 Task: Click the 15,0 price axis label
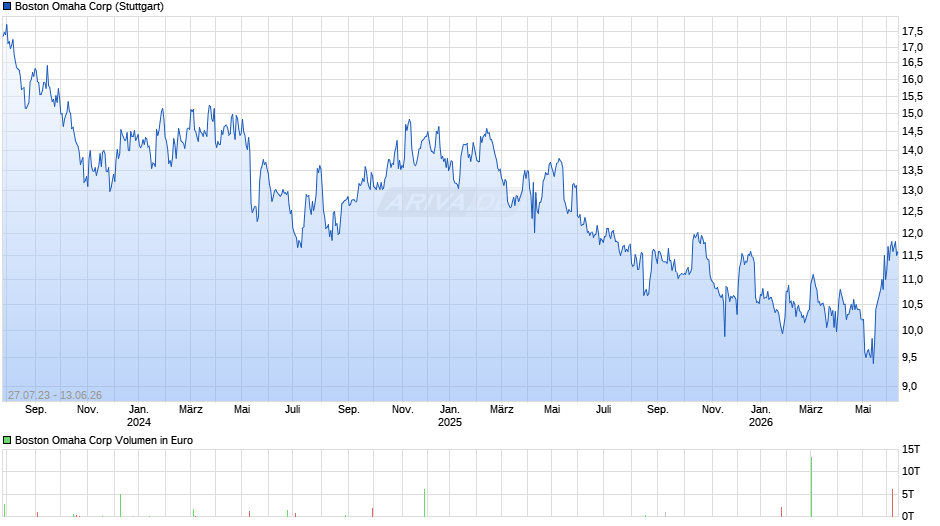(912, 113)
